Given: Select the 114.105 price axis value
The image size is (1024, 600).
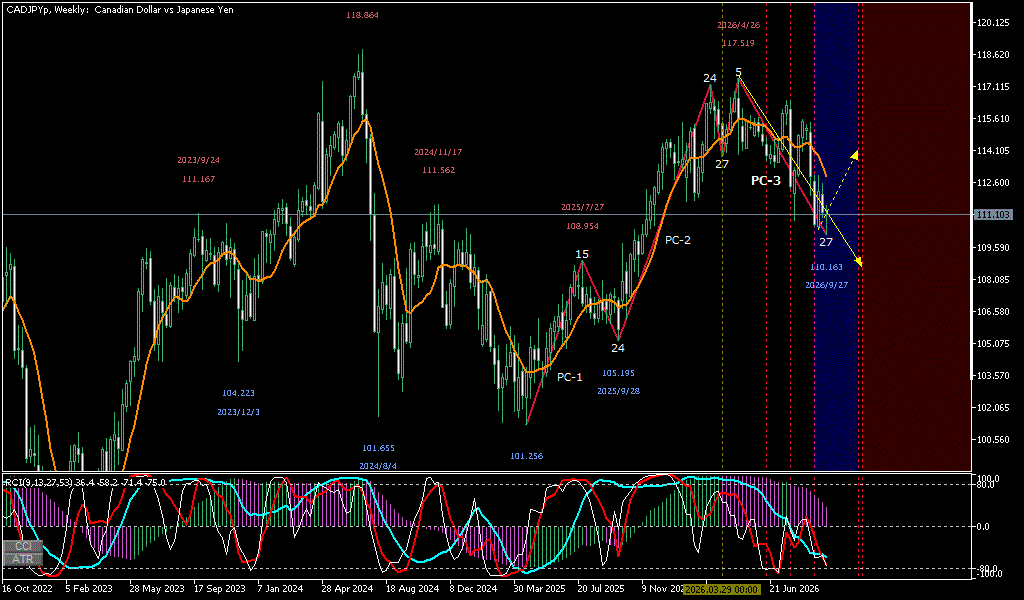Looking at the screenshot, I should (993, 151).
